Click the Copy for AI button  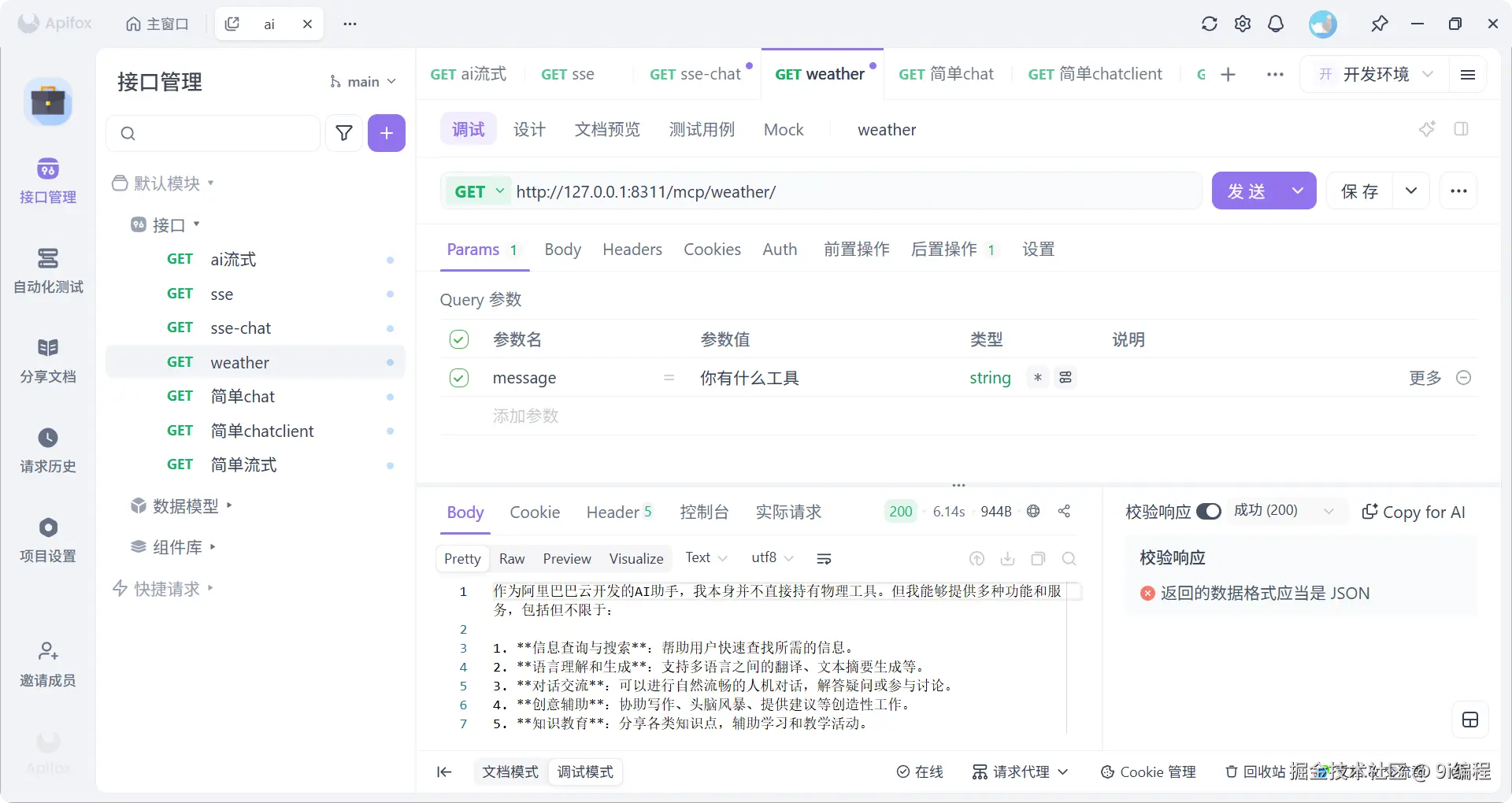1414,513
